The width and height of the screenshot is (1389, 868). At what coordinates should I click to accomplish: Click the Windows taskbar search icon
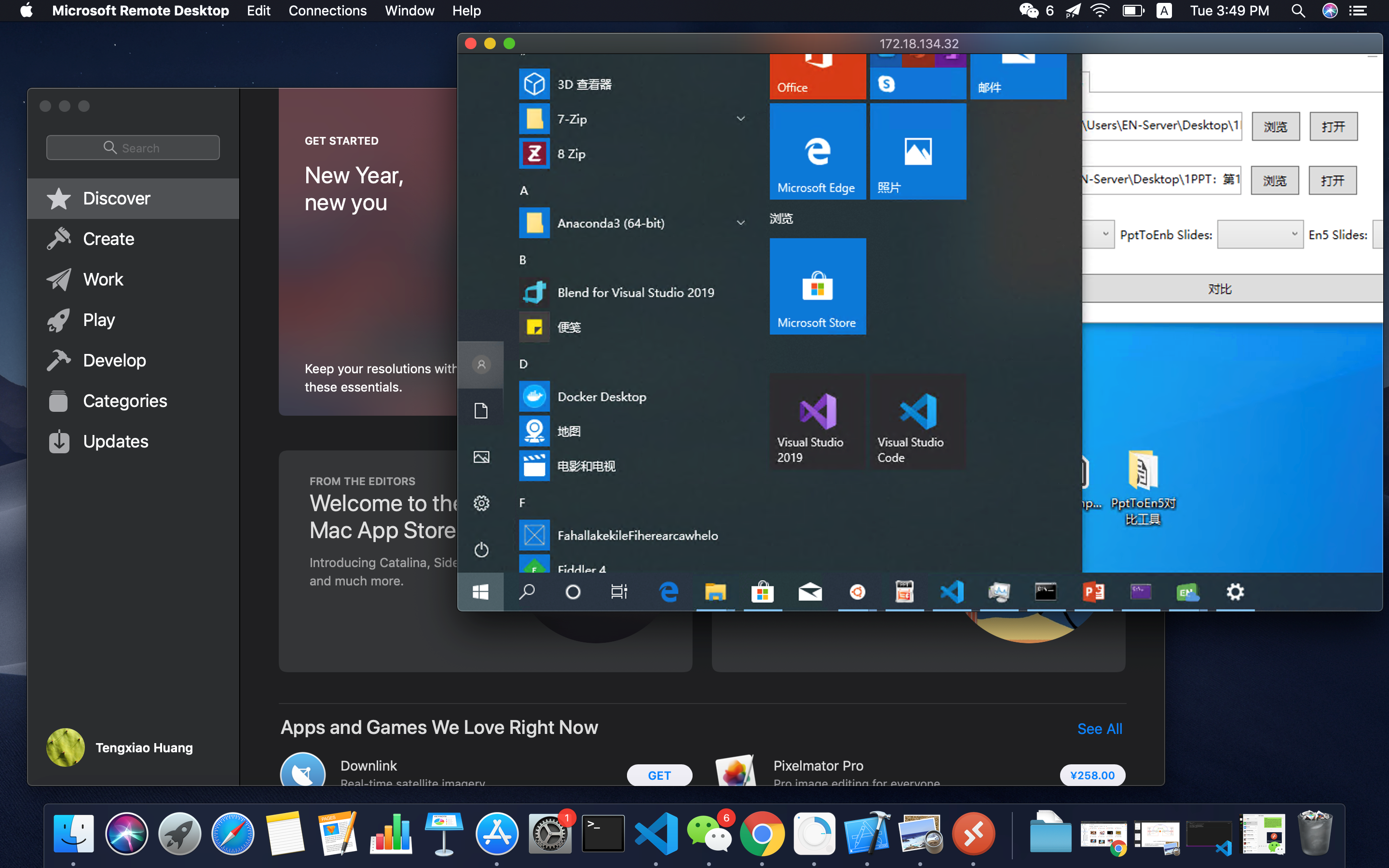click(x=526, y=592)
